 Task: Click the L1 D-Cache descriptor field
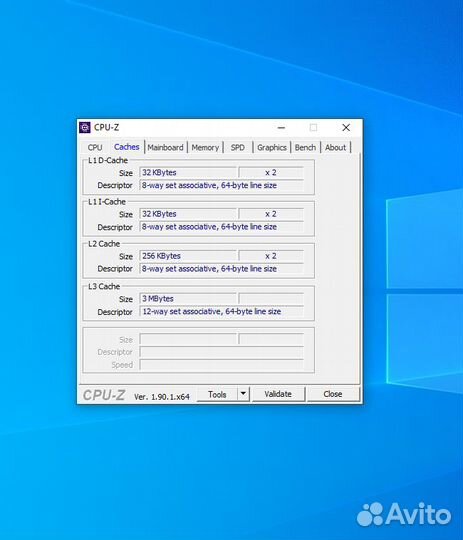tap(221, 185)
